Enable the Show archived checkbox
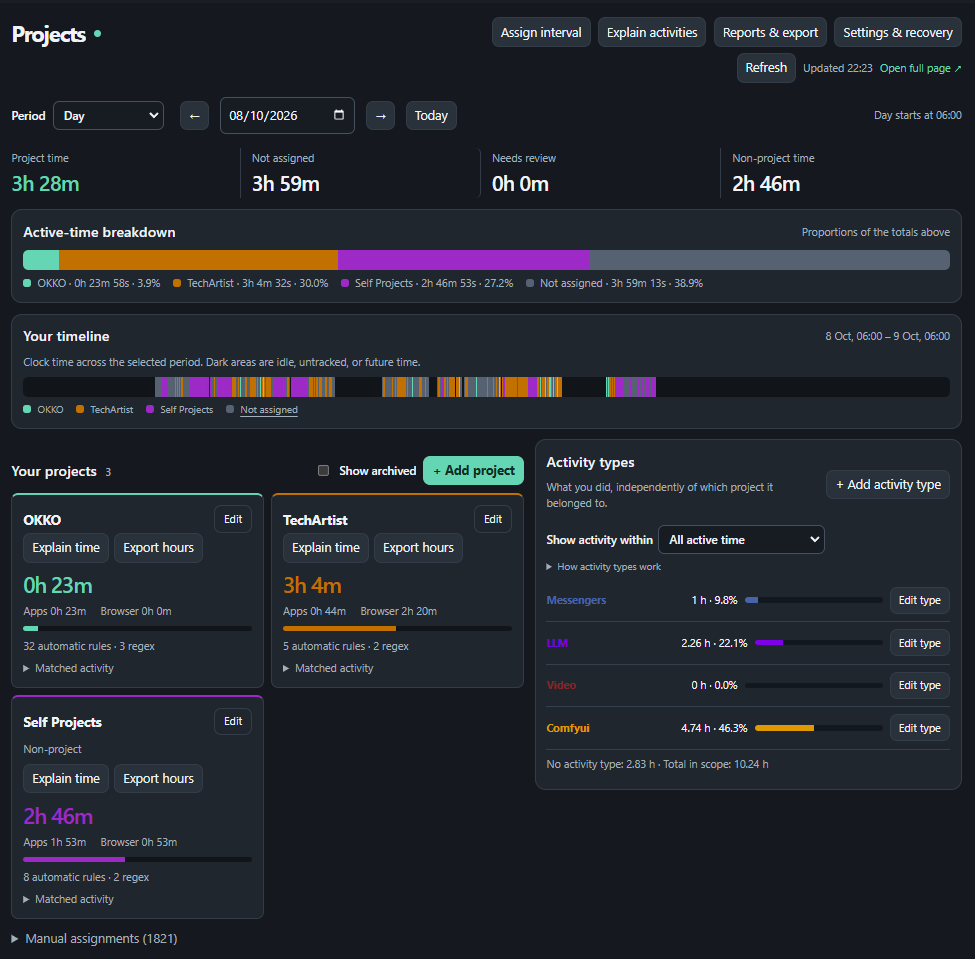 pos(323,470)
